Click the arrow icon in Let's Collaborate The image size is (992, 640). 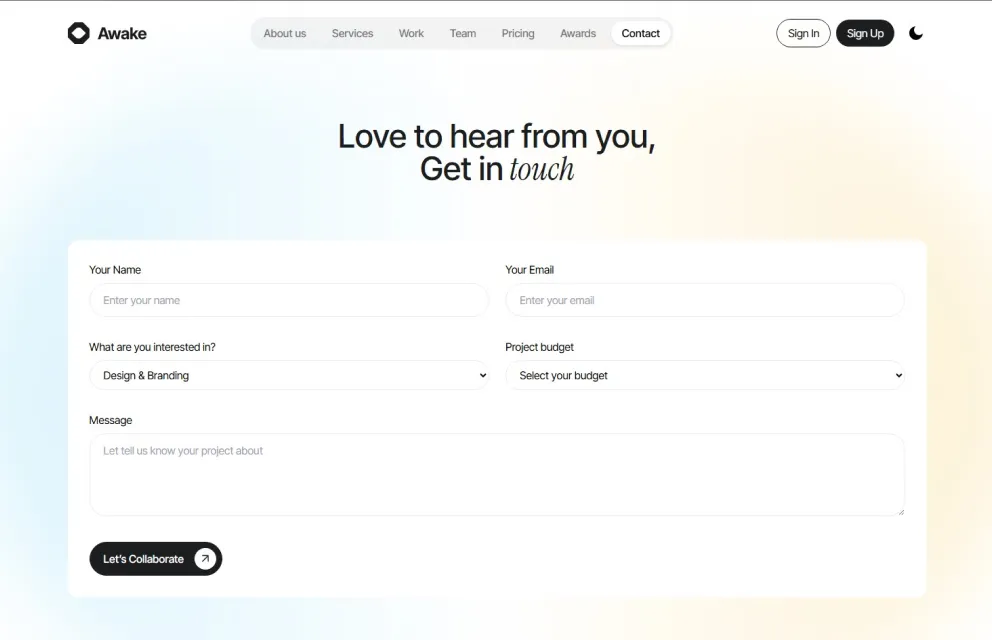pyautogui.click(x=205, y=558)
